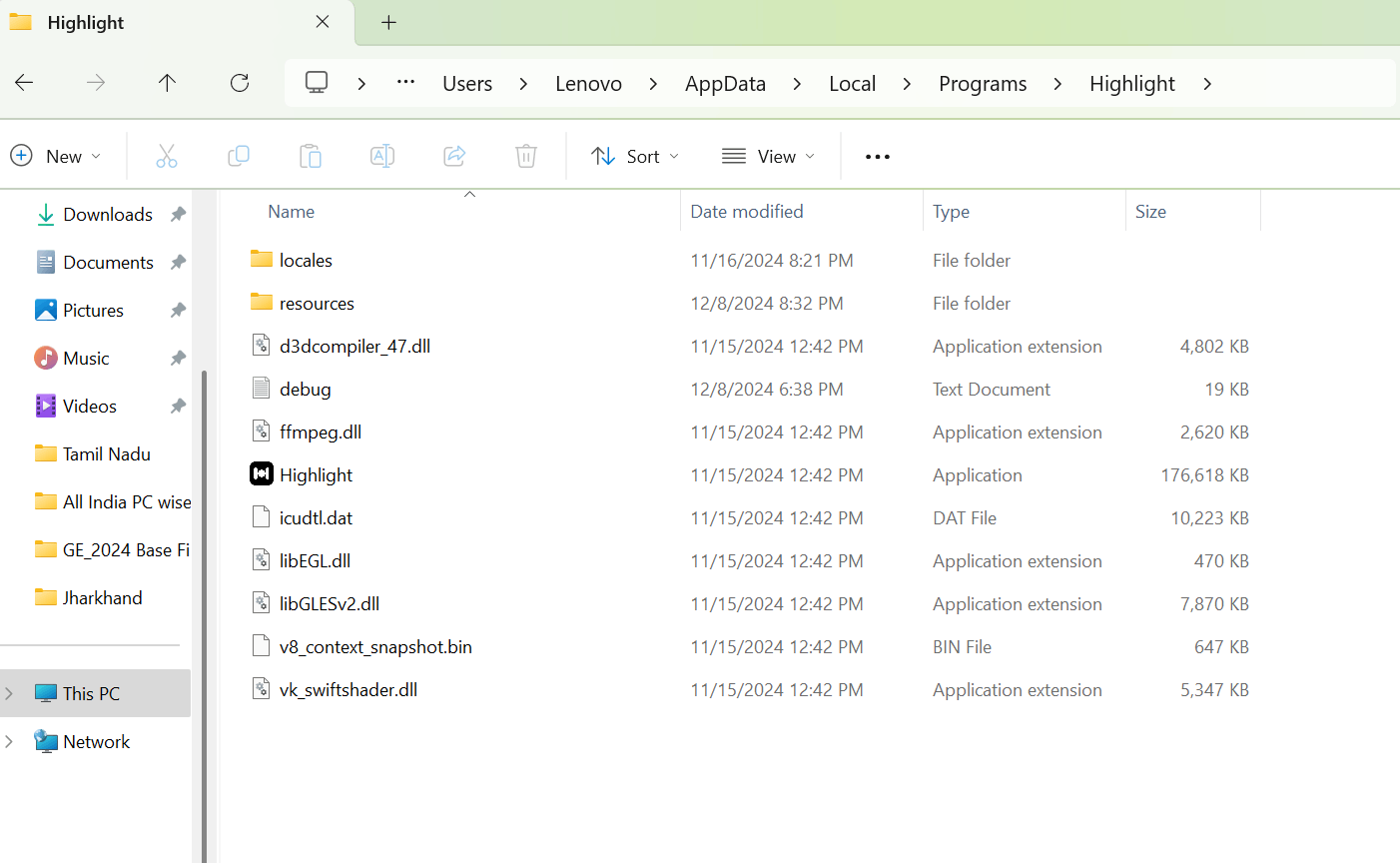Expand the Network tree node
1400x863 pixels.
coord(10,741)
